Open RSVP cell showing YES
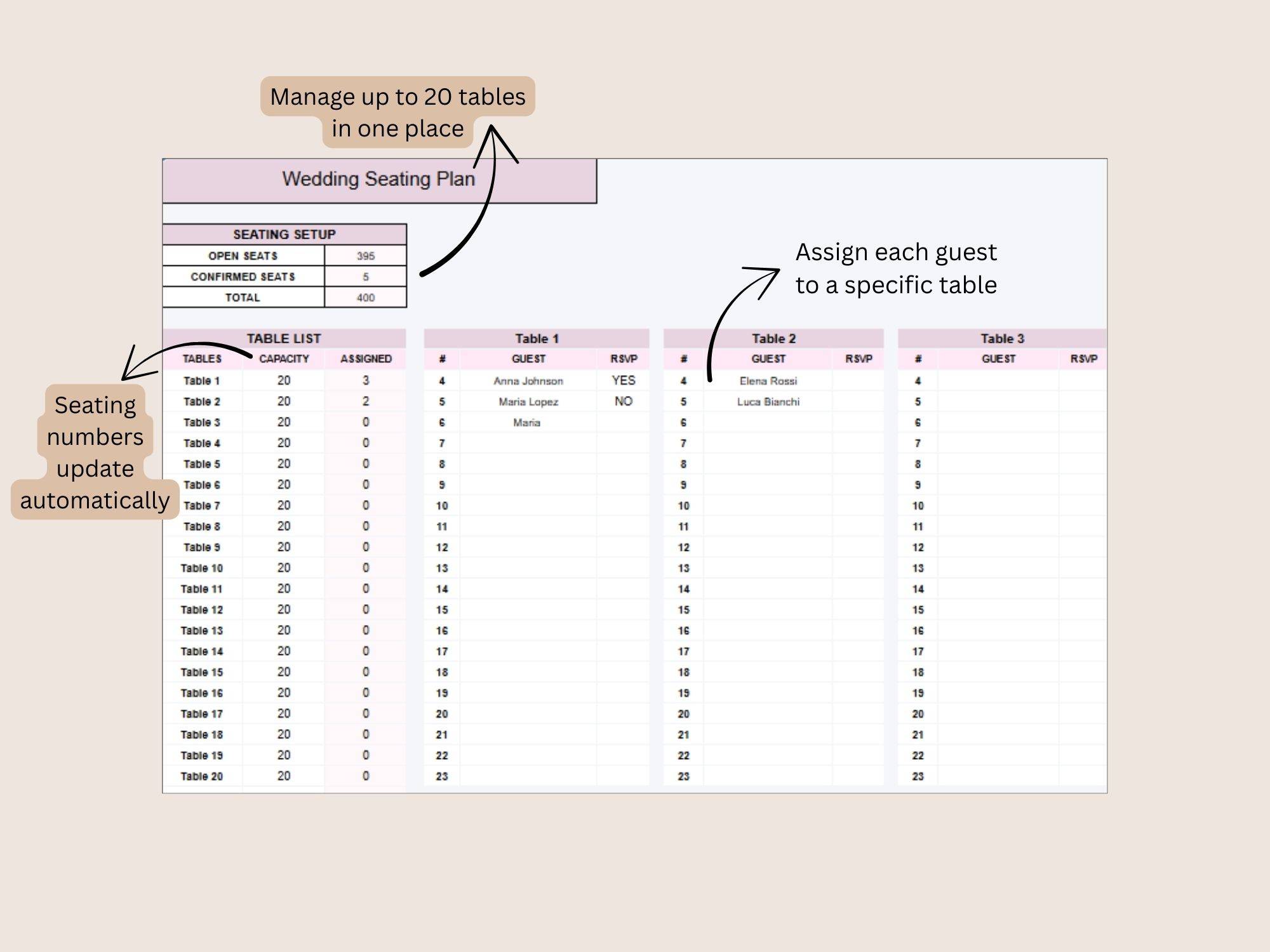 [x=623, y=380]
